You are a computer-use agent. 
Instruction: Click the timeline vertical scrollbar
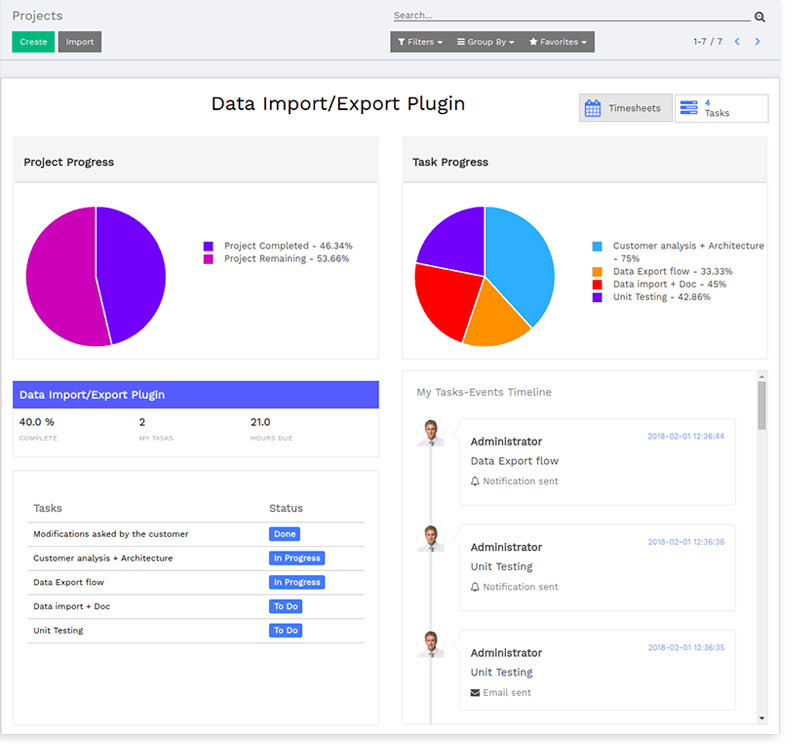(x=762, y=405)
